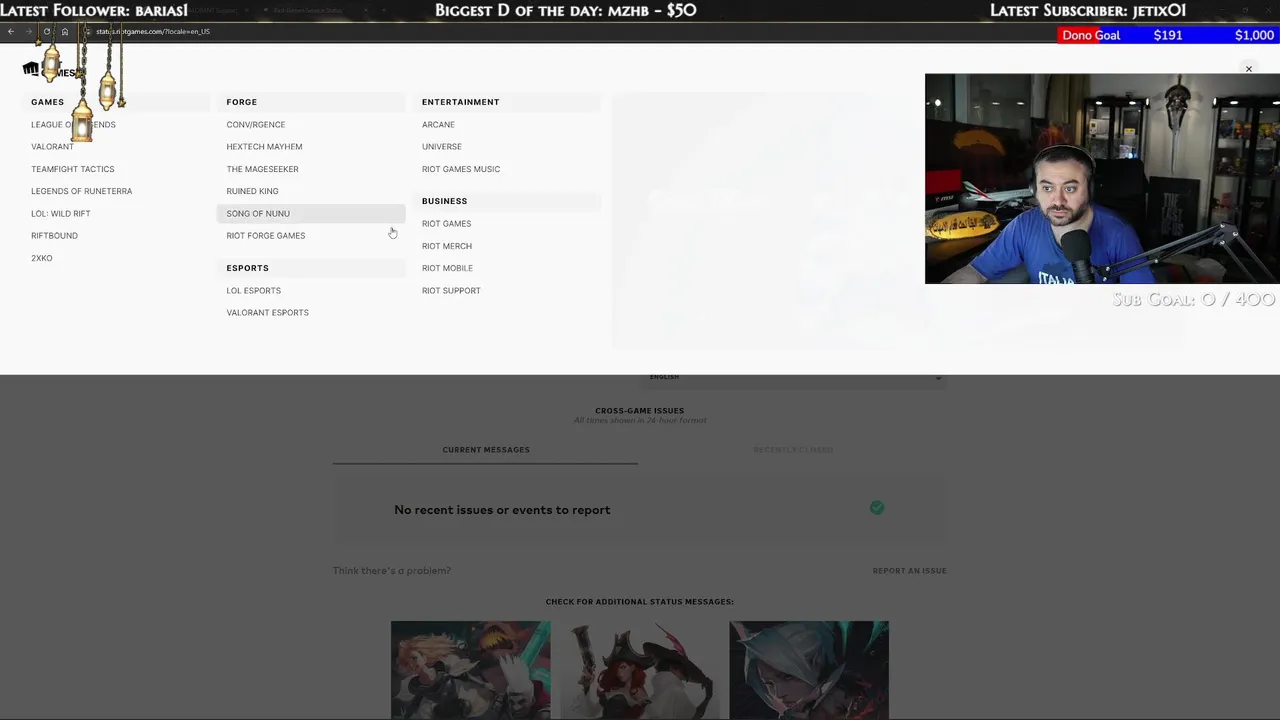Open Riot Forge Games link

(265, 236)
